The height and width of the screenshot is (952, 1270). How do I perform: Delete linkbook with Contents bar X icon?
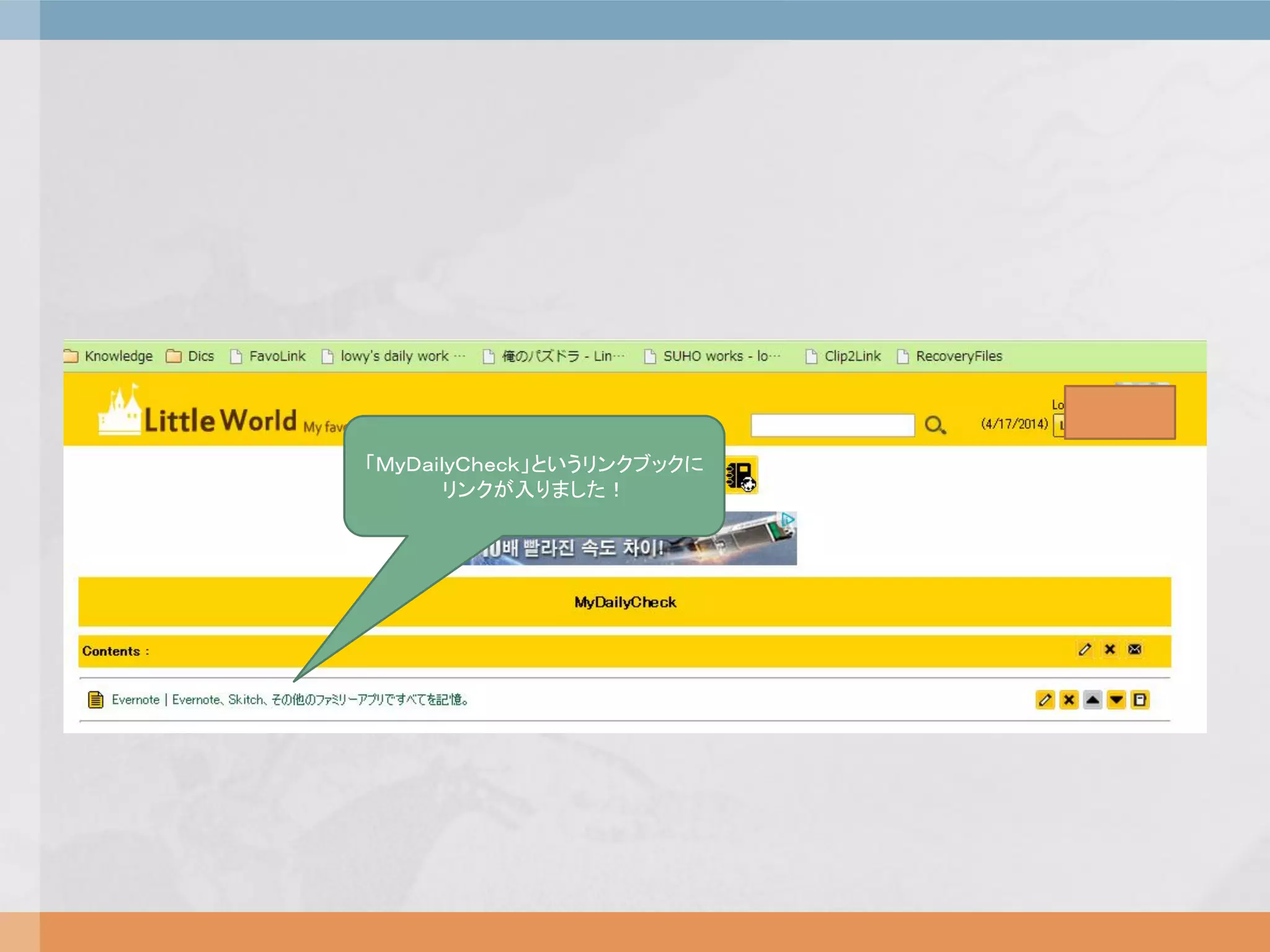(1110, 650)
